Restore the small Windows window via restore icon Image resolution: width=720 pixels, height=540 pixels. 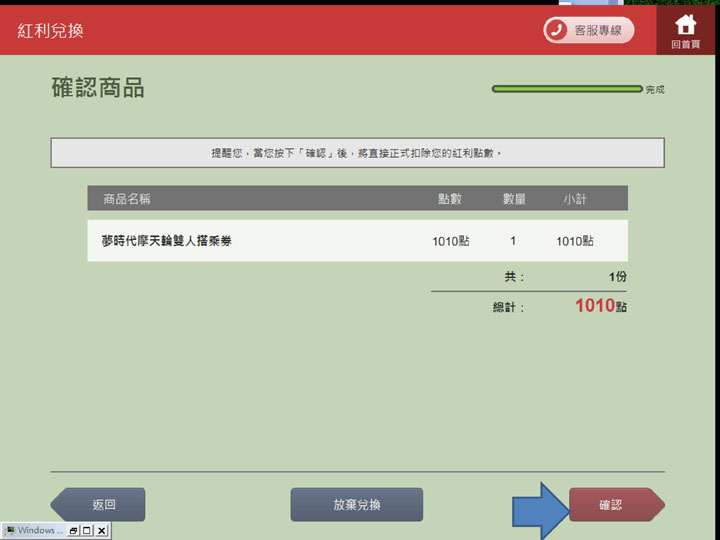point(73,530)
